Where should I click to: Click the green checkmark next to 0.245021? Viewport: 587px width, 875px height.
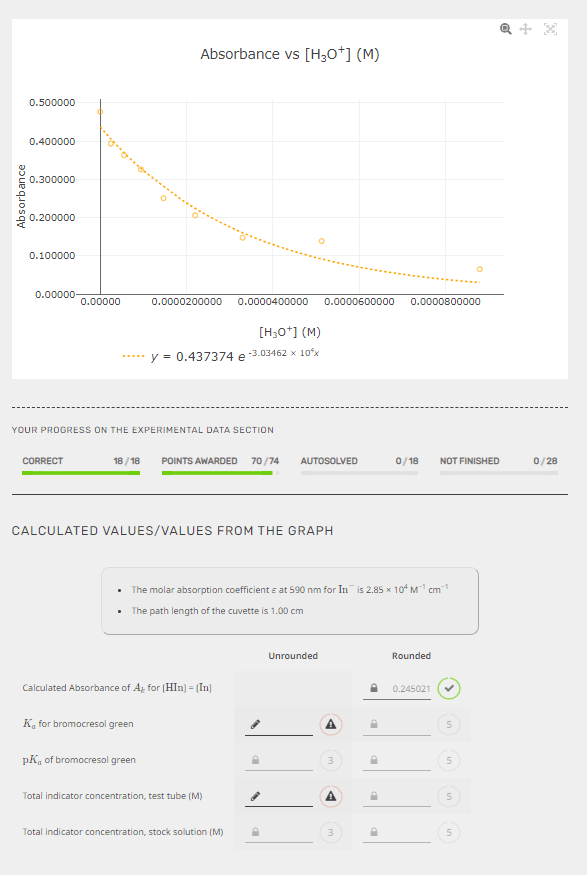(449, 688)
